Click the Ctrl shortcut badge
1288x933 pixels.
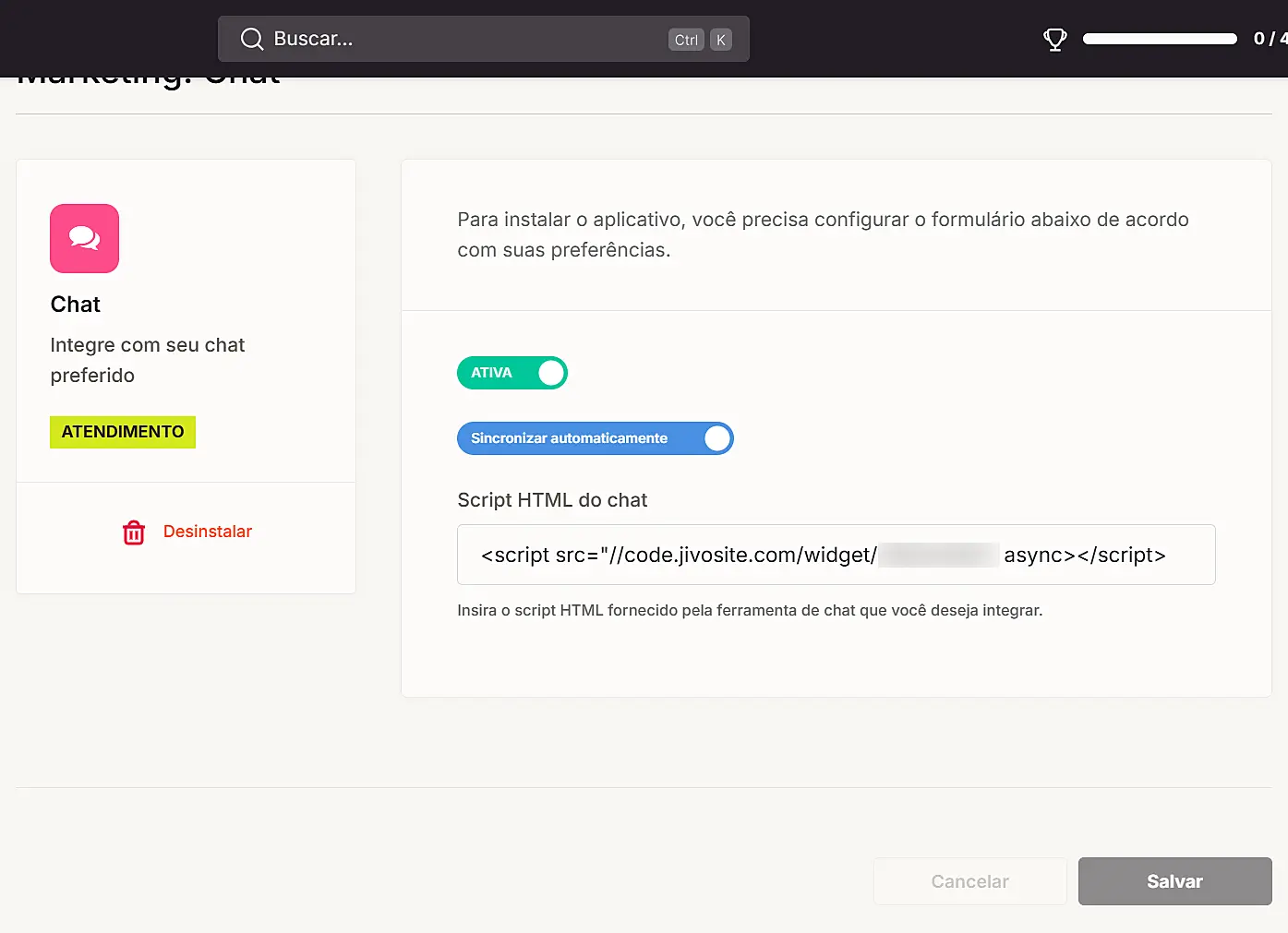[x=686, y=40]
